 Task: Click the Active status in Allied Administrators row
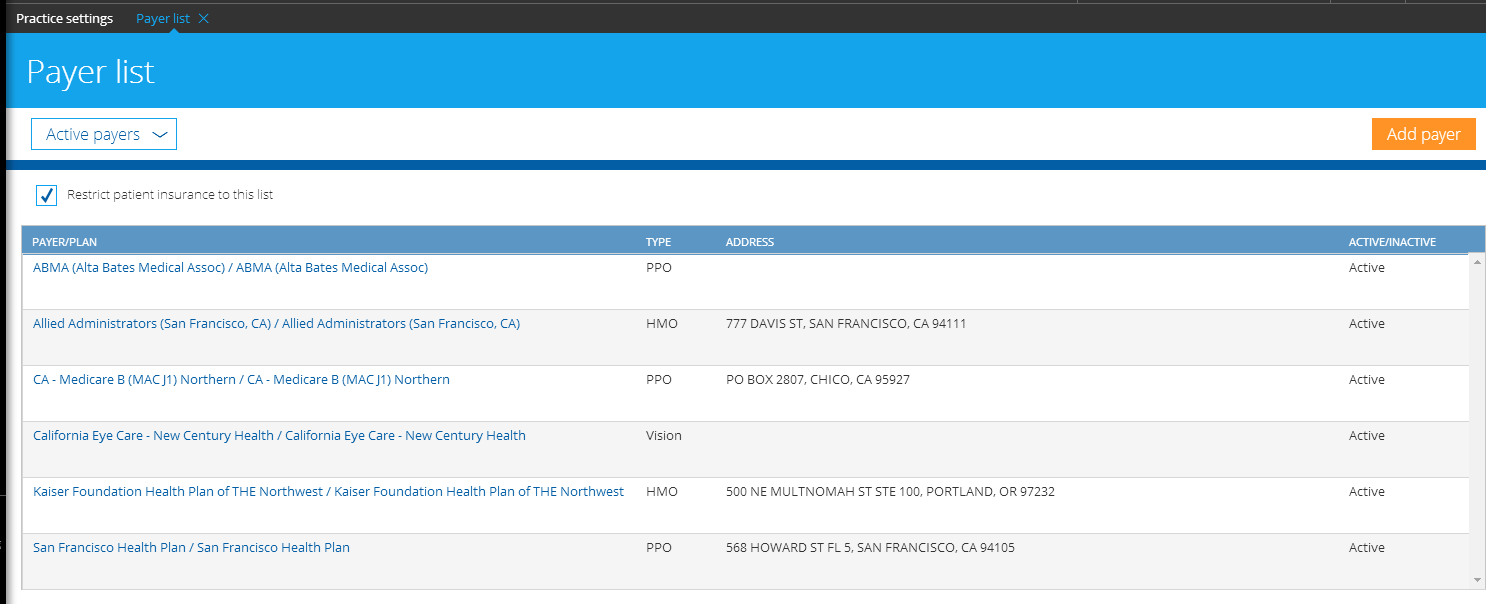[x=1367, y=324]
